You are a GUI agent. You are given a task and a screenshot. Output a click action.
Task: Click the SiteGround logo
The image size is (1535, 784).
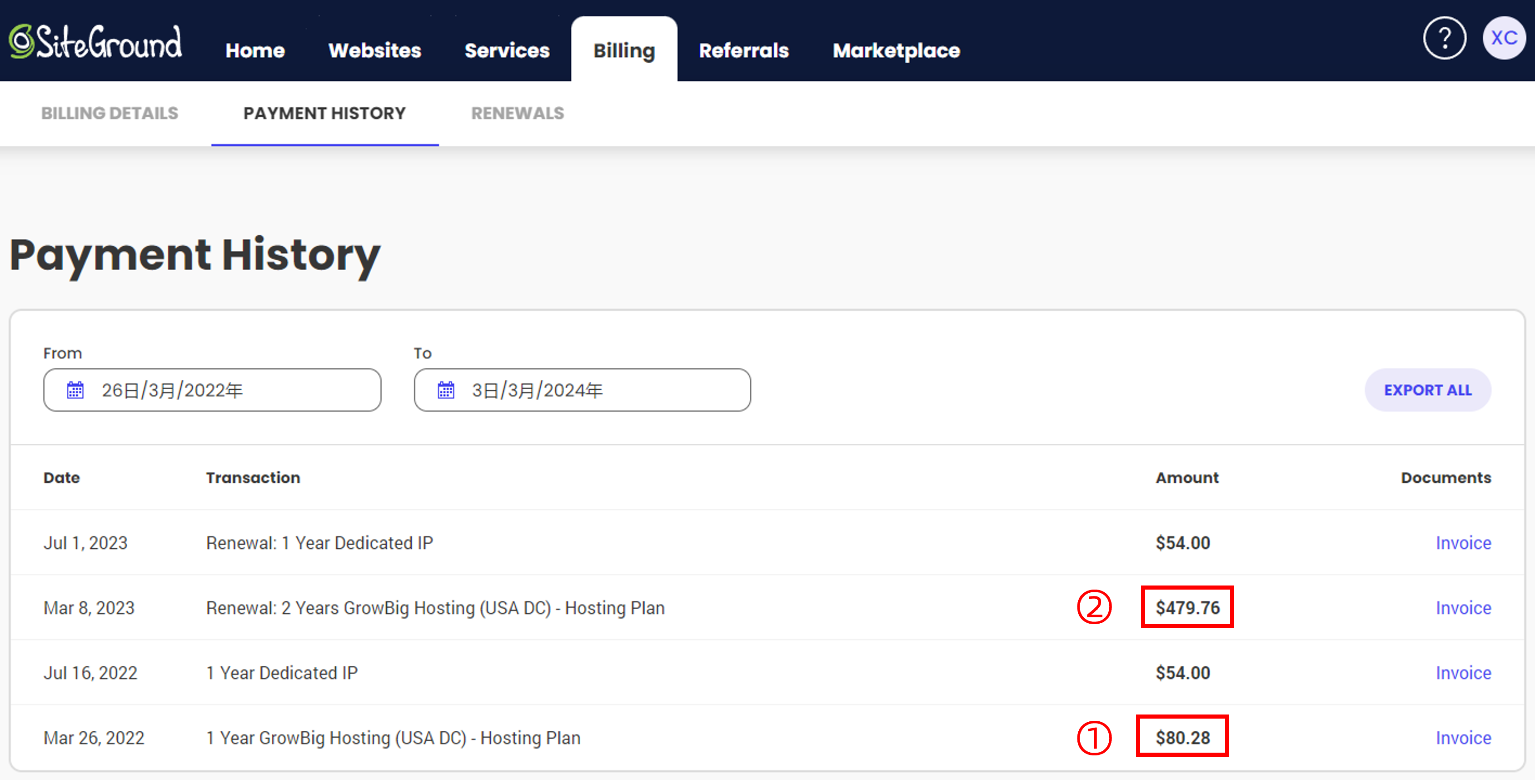click(95, 42)
